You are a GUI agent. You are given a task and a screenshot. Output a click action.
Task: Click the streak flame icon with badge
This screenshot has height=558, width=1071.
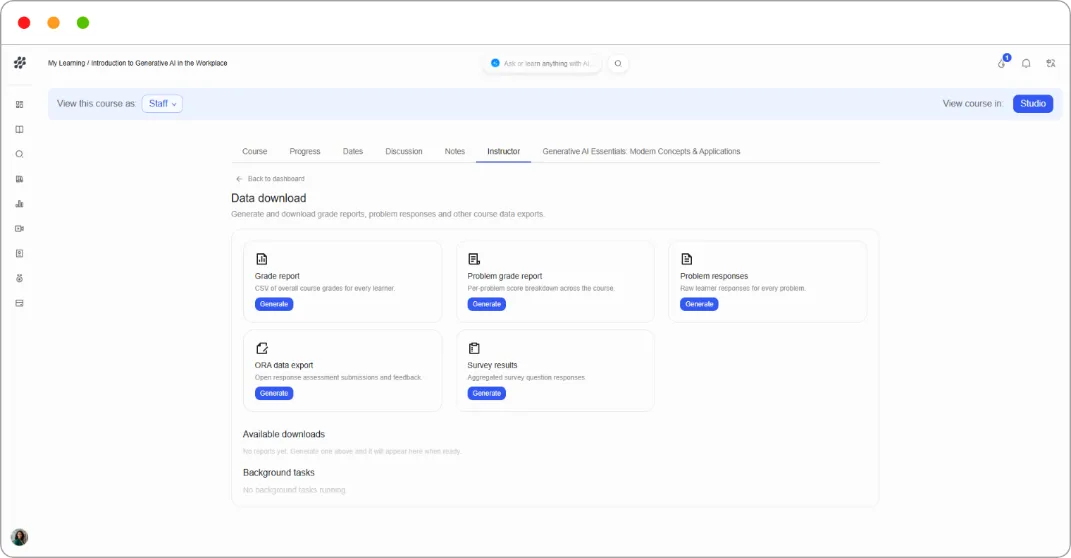click(x=1002, y=63)
